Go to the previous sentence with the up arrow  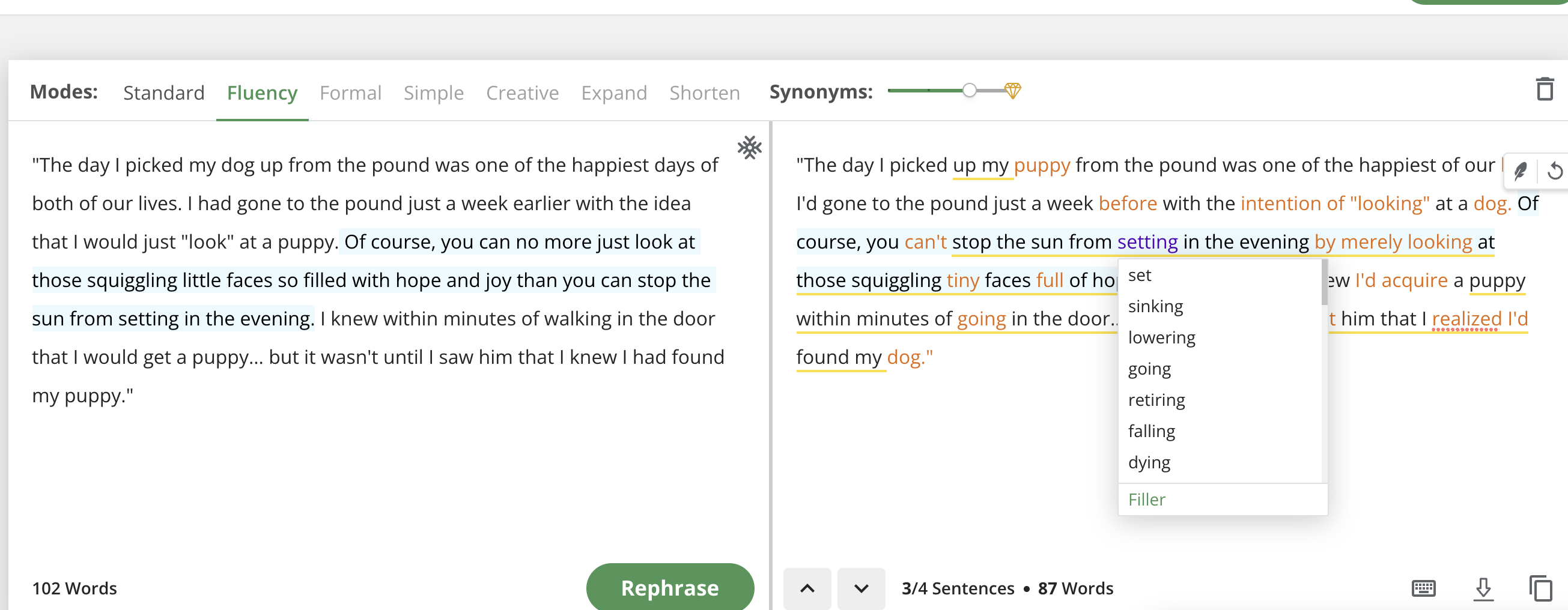807,588
